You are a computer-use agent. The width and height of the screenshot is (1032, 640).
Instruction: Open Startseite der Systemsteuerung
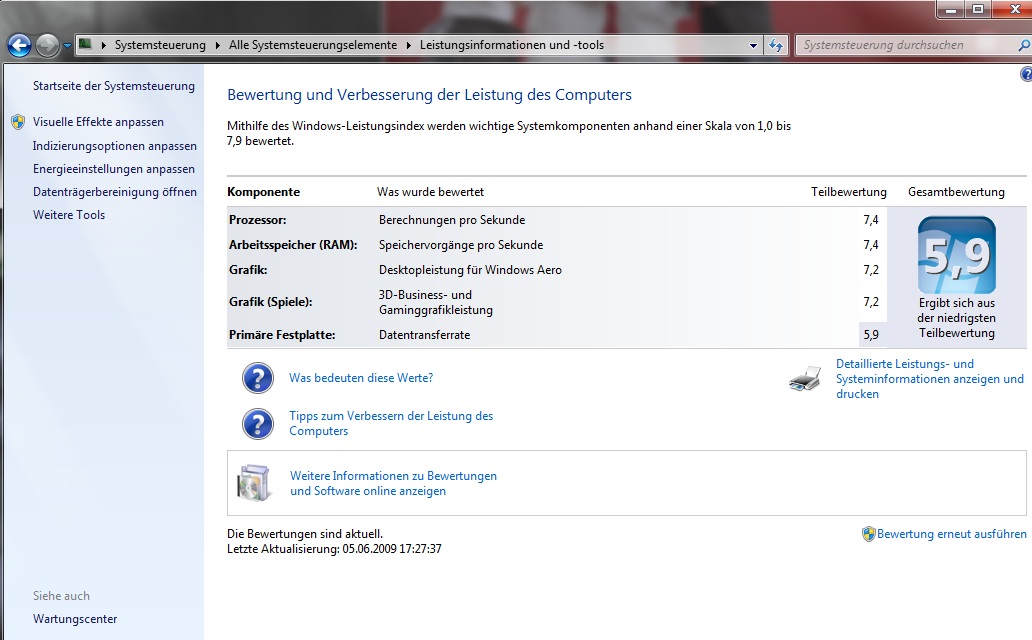pyautogui.click(x=114, y=86)
